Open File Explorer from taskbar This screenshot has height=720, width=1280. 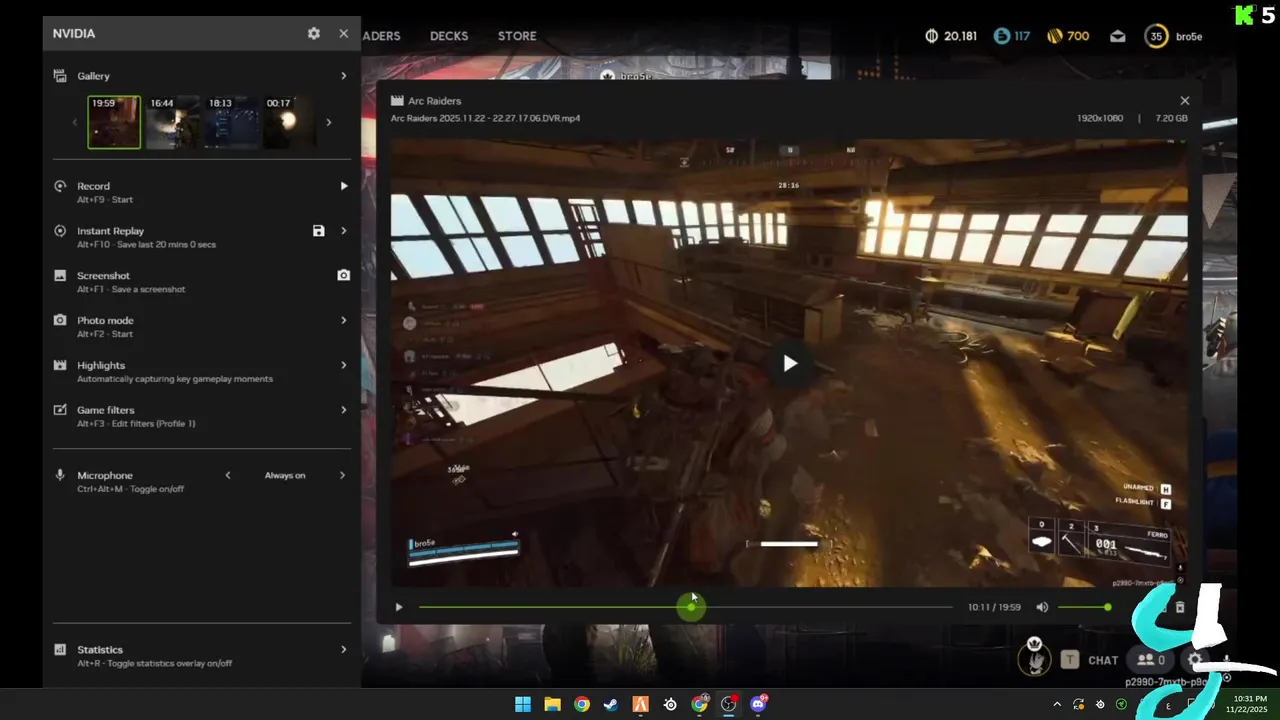pos(552,704)
